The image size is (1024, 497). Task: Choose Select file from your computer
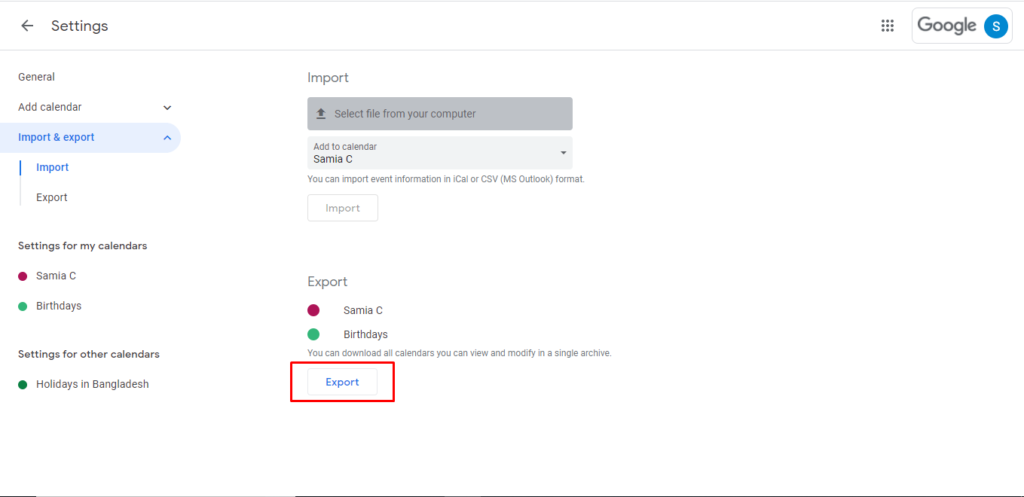[x=440, y=114]
